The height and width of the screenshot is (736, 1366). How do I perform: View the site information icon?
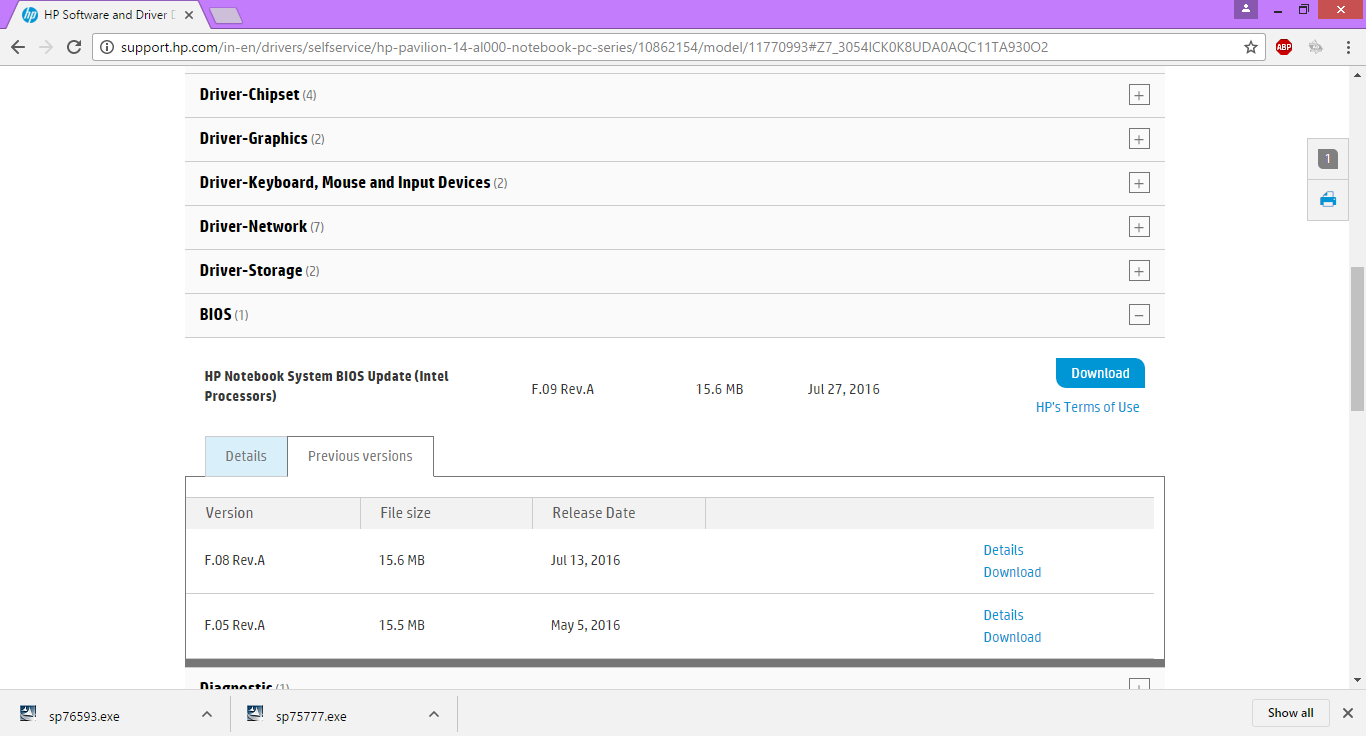[107, 47]
